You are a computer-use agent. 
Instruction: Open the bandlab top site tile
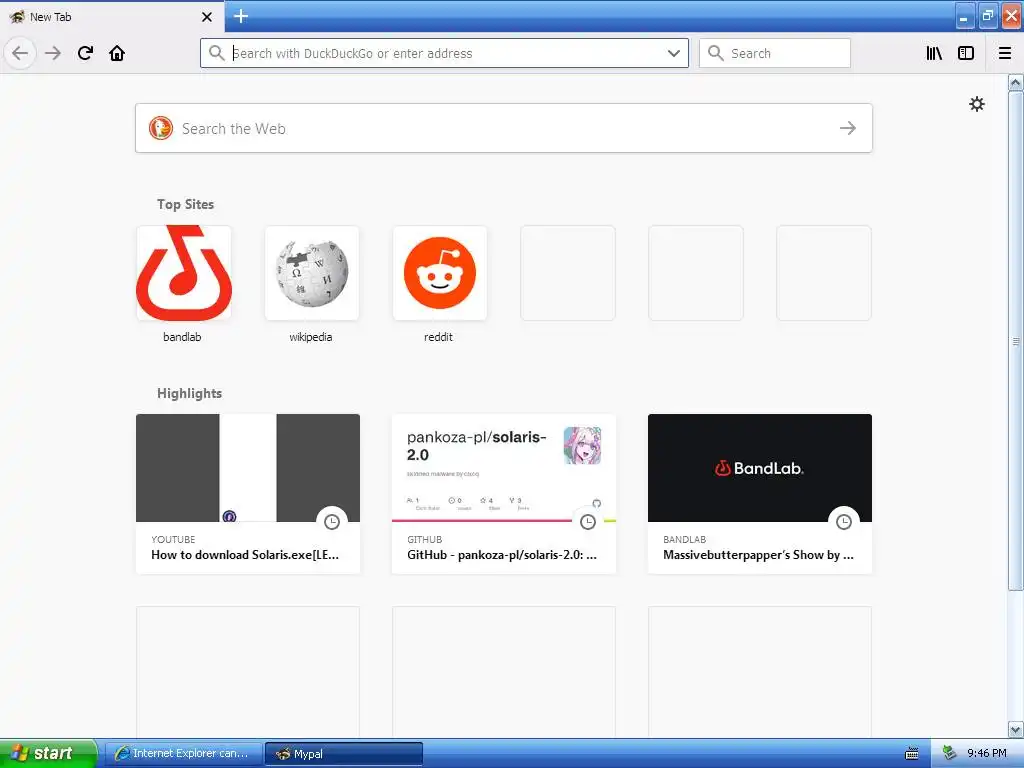point(184,273)
